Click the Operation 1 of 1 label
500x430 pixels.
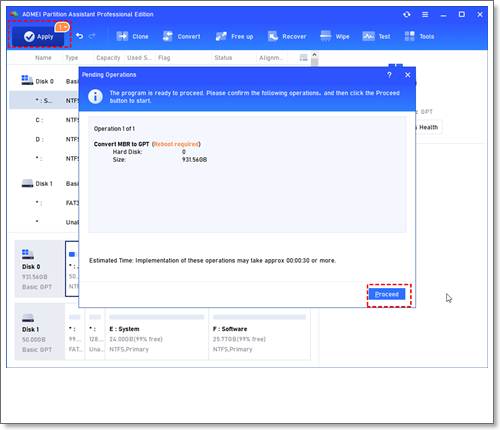click(x=114, y=129)
